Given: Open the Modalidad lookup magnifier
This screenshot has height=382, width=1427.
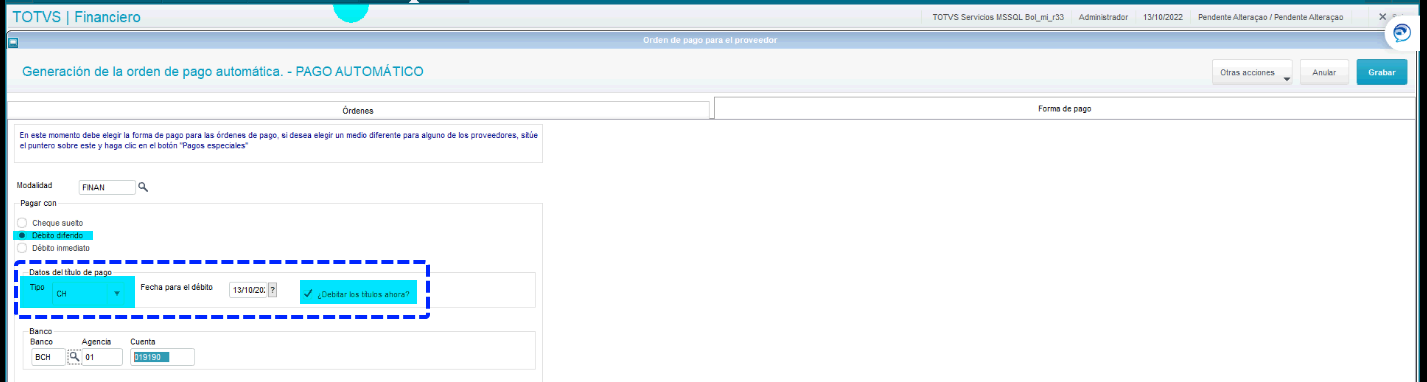Looking at the screenshot, I should tap(143, 187).
